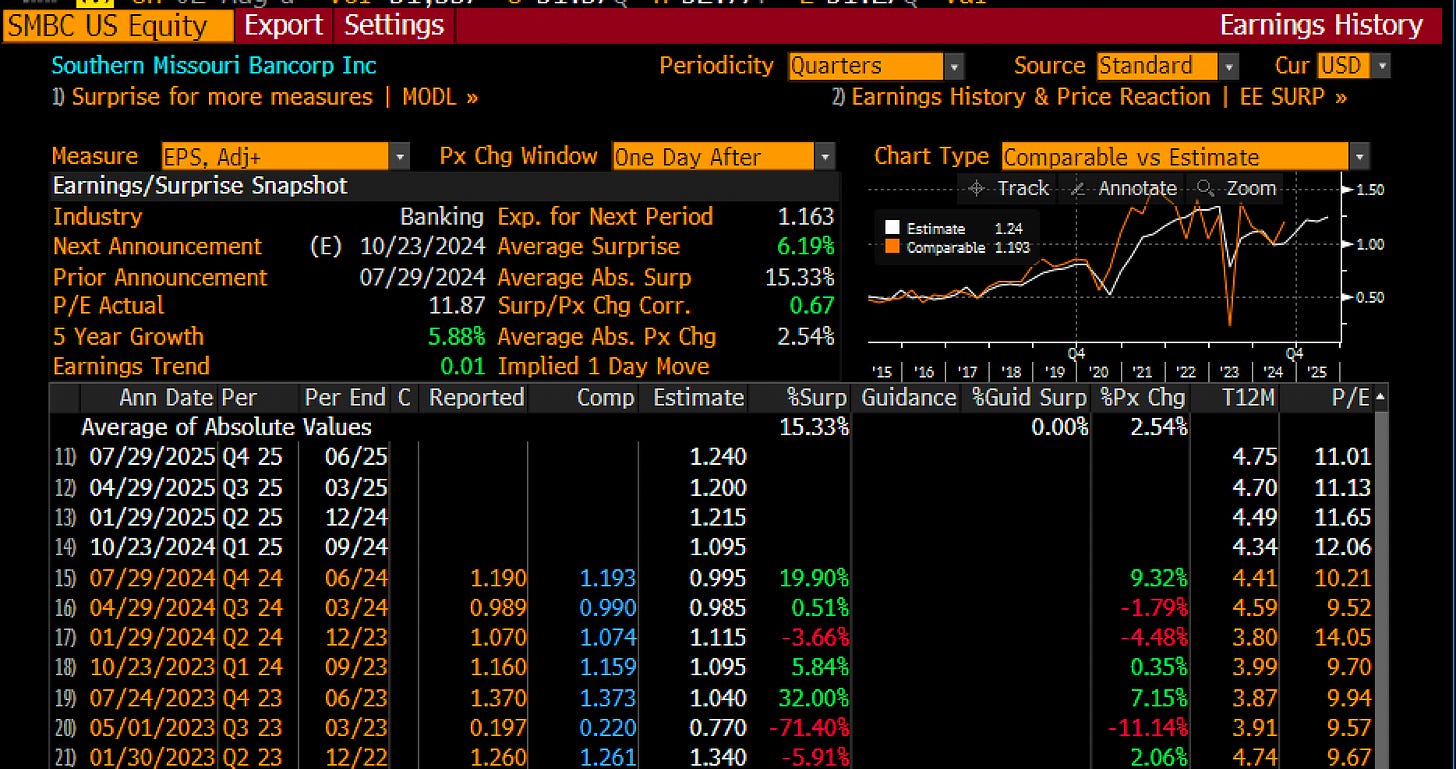Select row 17) dated 01/29/2024

[x=712, y=637]
